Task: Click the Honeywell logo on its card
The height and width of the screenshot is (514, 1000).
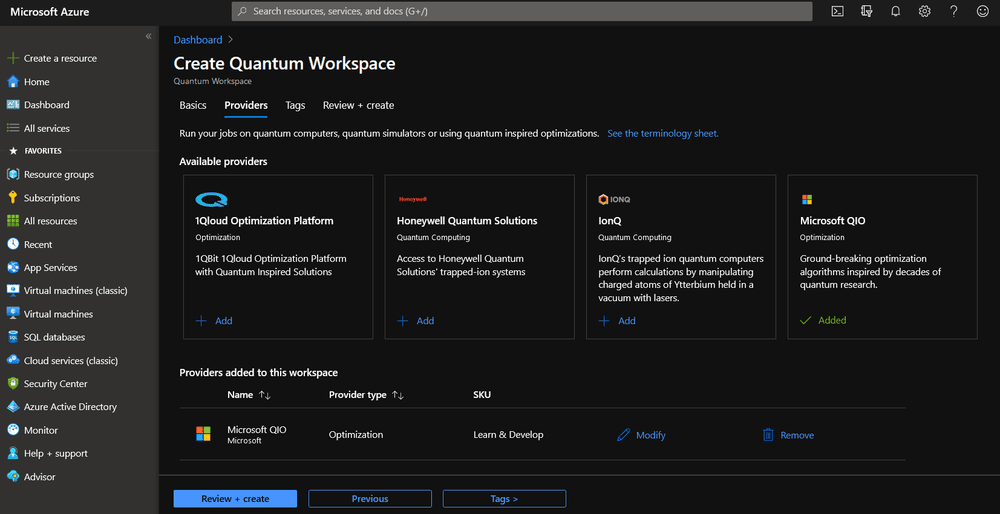Action: point(412,199)
